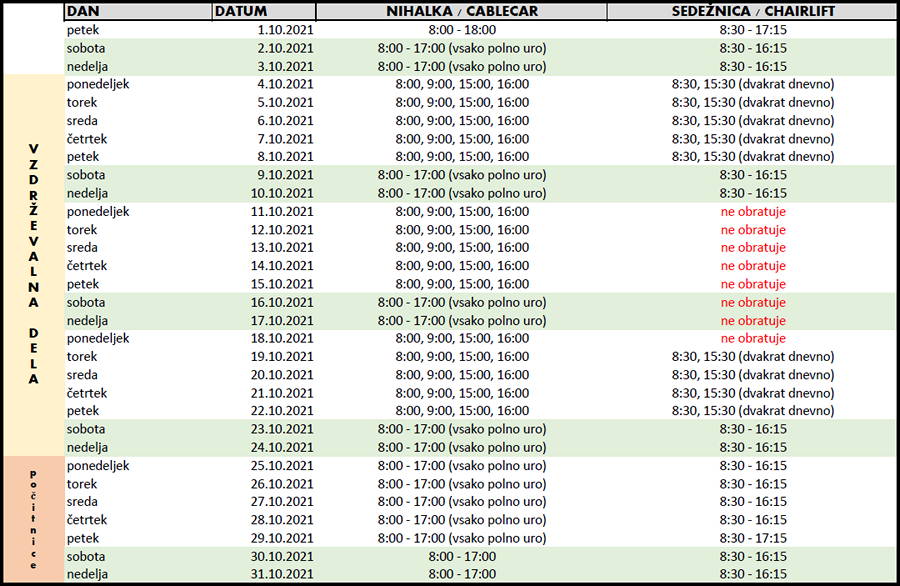Click the 'sobota' cell on 9.10.2021 row
Image resolution: width=900 pixels, height=586 pixels.
tap(86, 175)
